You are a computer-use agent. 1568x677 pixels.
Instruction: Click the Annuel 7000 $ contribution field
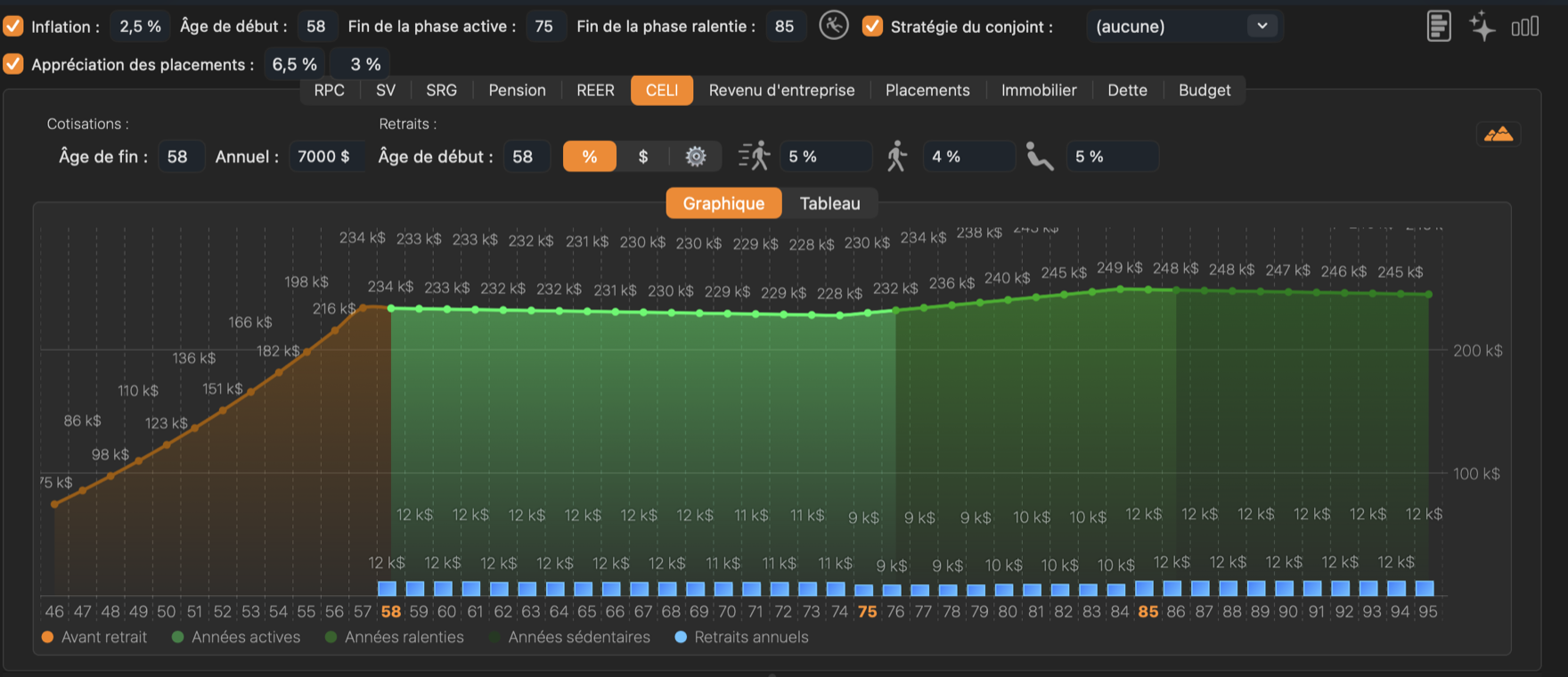click(326, 157)
